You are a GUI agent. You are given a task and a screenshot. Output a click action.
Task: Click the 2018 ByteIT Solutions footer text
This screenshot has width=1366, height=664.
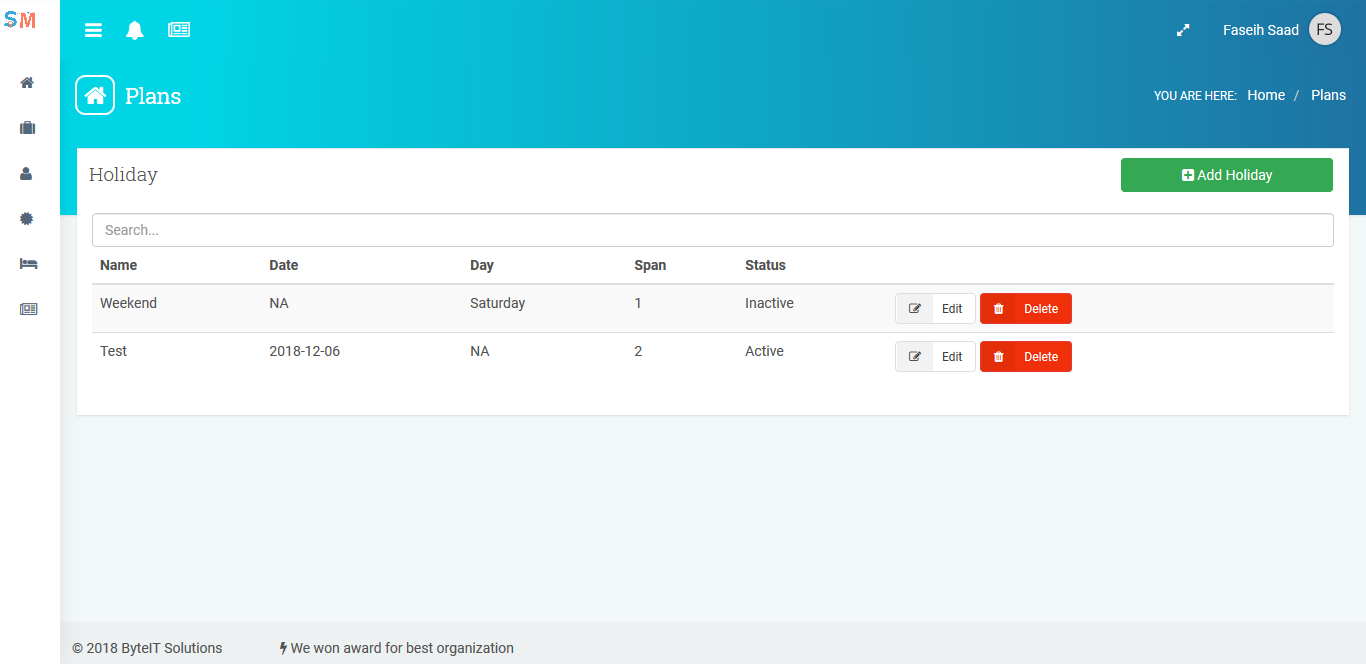[147, 648]
